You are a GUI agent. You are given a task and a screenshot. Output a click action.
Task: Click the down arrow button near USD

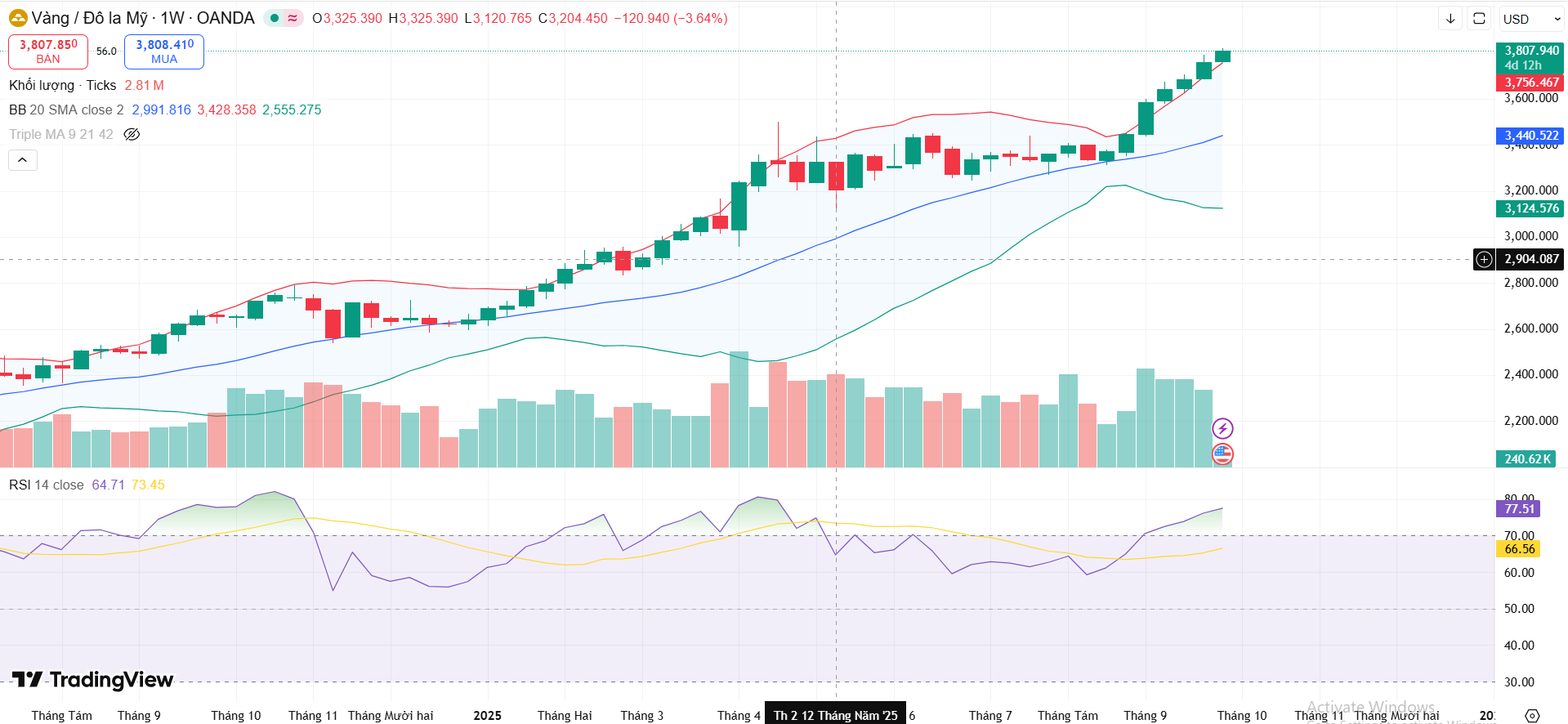(1450, 18)
